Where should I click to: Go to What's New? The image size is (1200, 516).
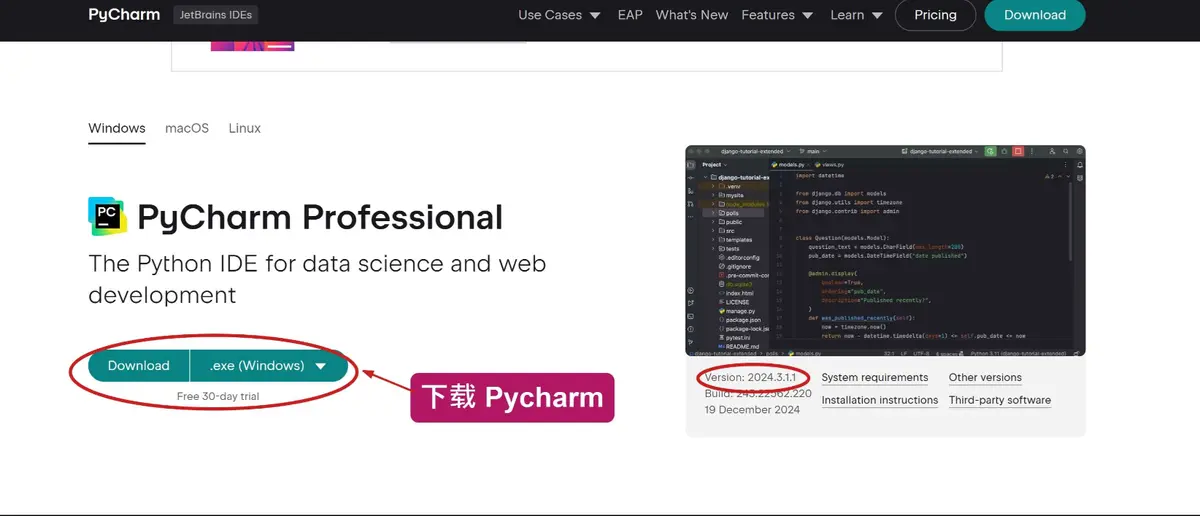691,15
